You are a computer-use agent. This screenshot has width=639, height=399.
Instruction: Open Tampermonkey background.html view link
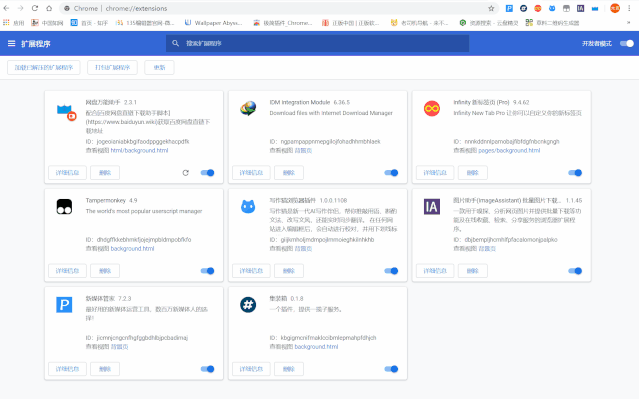tap(132, 249)
